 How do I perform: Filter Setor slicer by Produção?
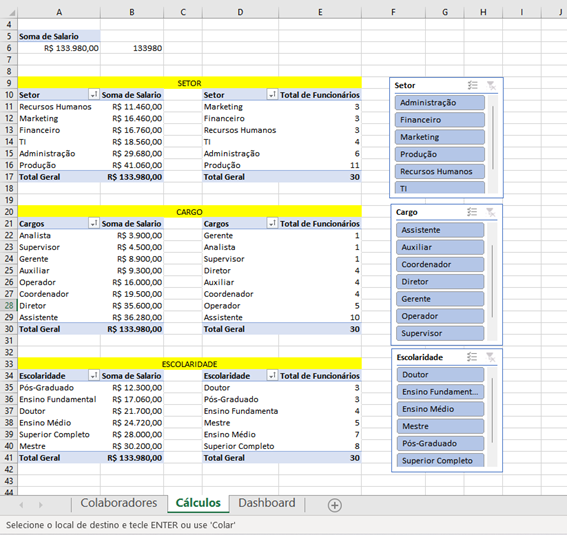[x=439, y=154]
